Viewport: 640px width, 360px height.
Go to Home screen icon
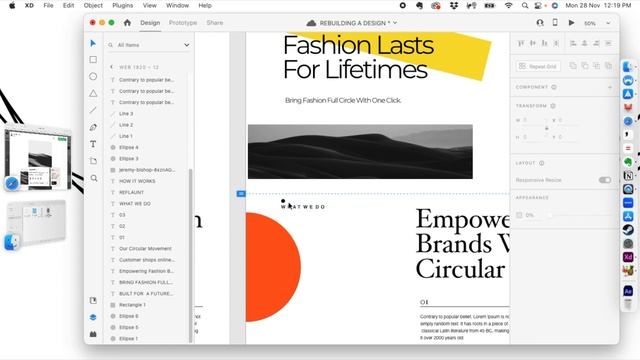point(127,23)
